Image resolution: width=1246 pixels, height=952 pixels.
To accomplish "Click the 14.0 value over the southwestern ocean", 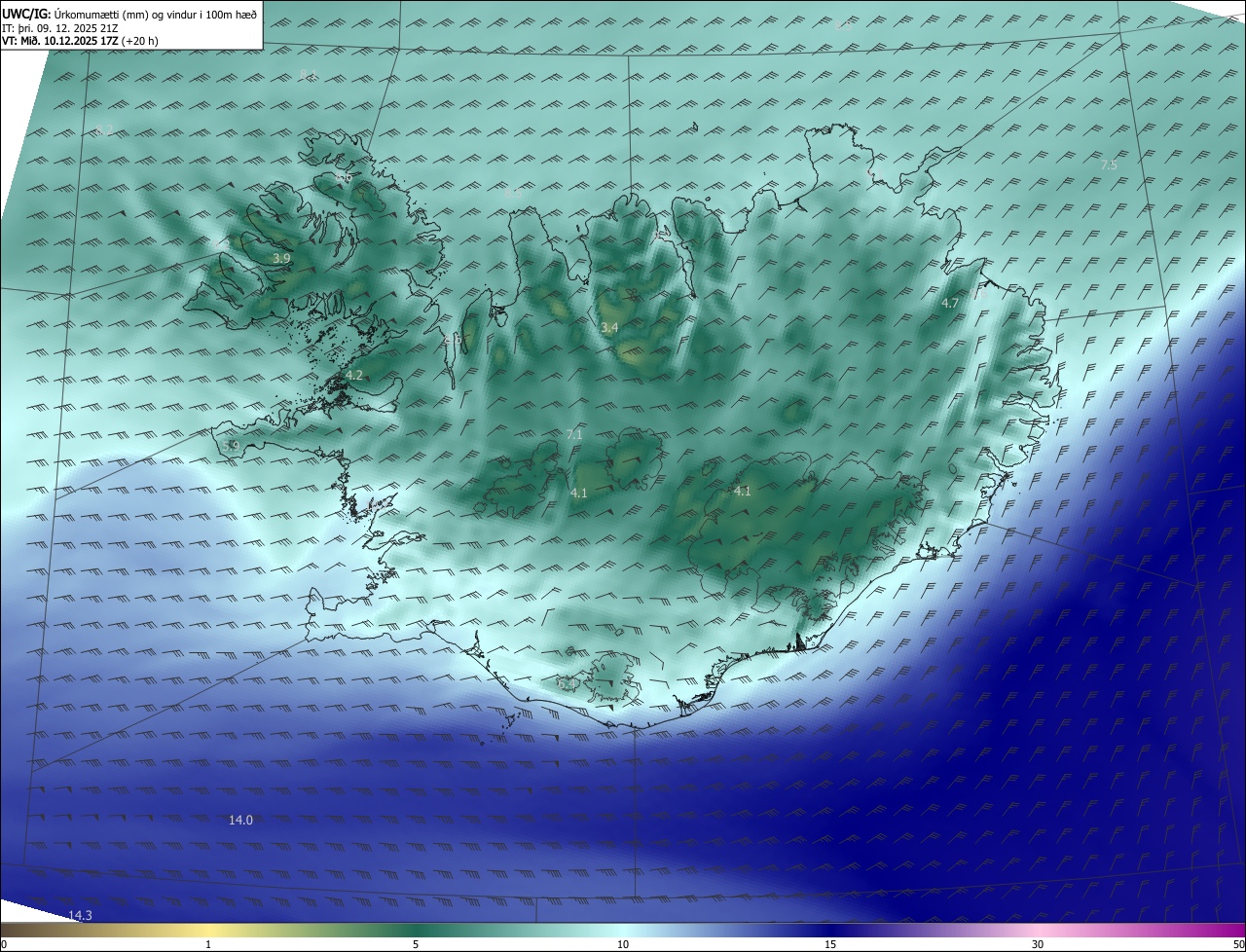I will tap(240, 820).
